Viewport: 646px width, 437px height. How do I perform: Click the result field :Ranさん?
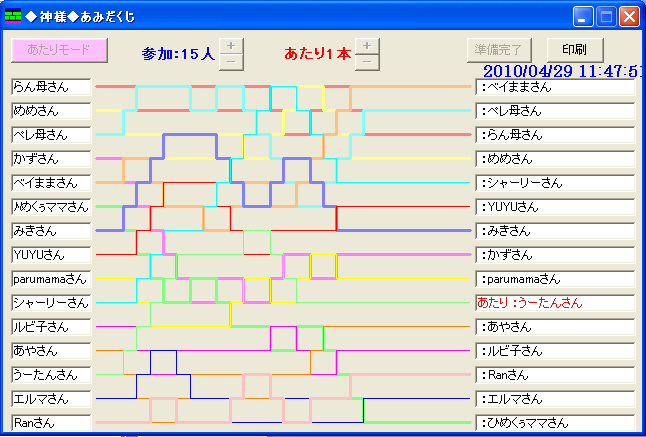point(555,375)
